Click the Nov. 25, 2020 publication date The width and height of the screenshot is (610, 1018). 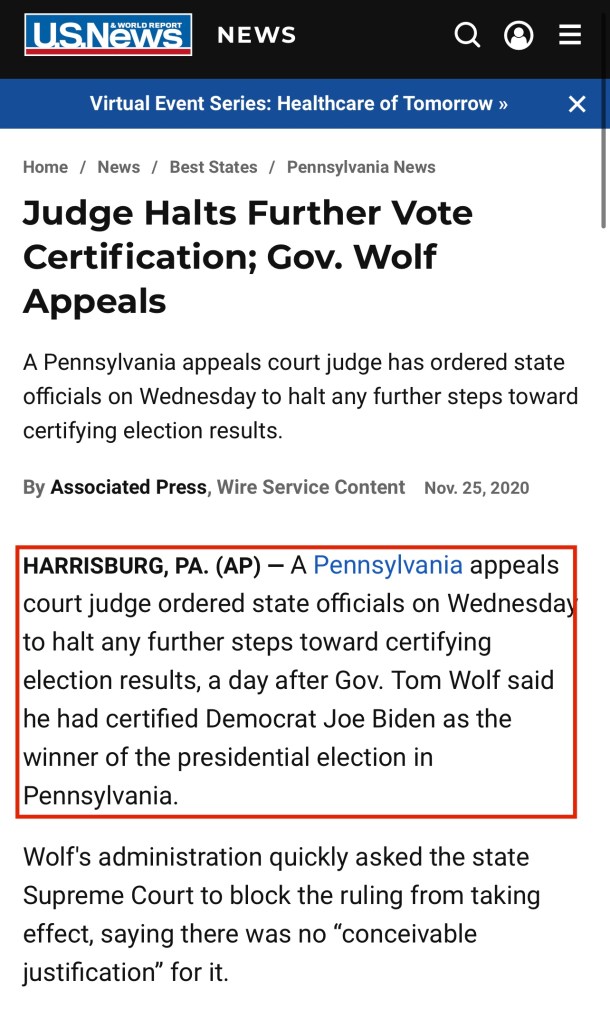[x=477, y=489]
